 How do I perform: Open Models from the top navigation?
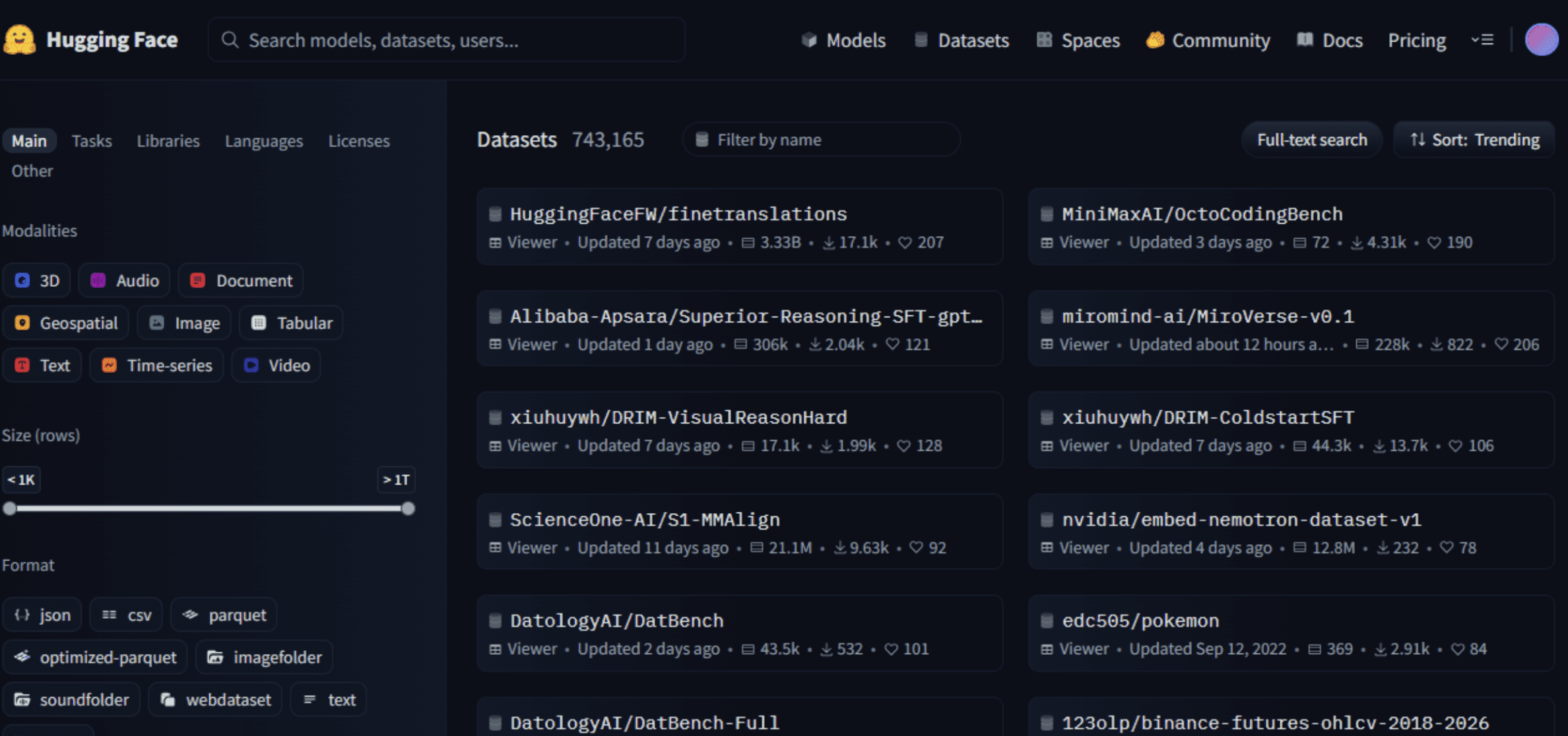click(x=856, y=40)
